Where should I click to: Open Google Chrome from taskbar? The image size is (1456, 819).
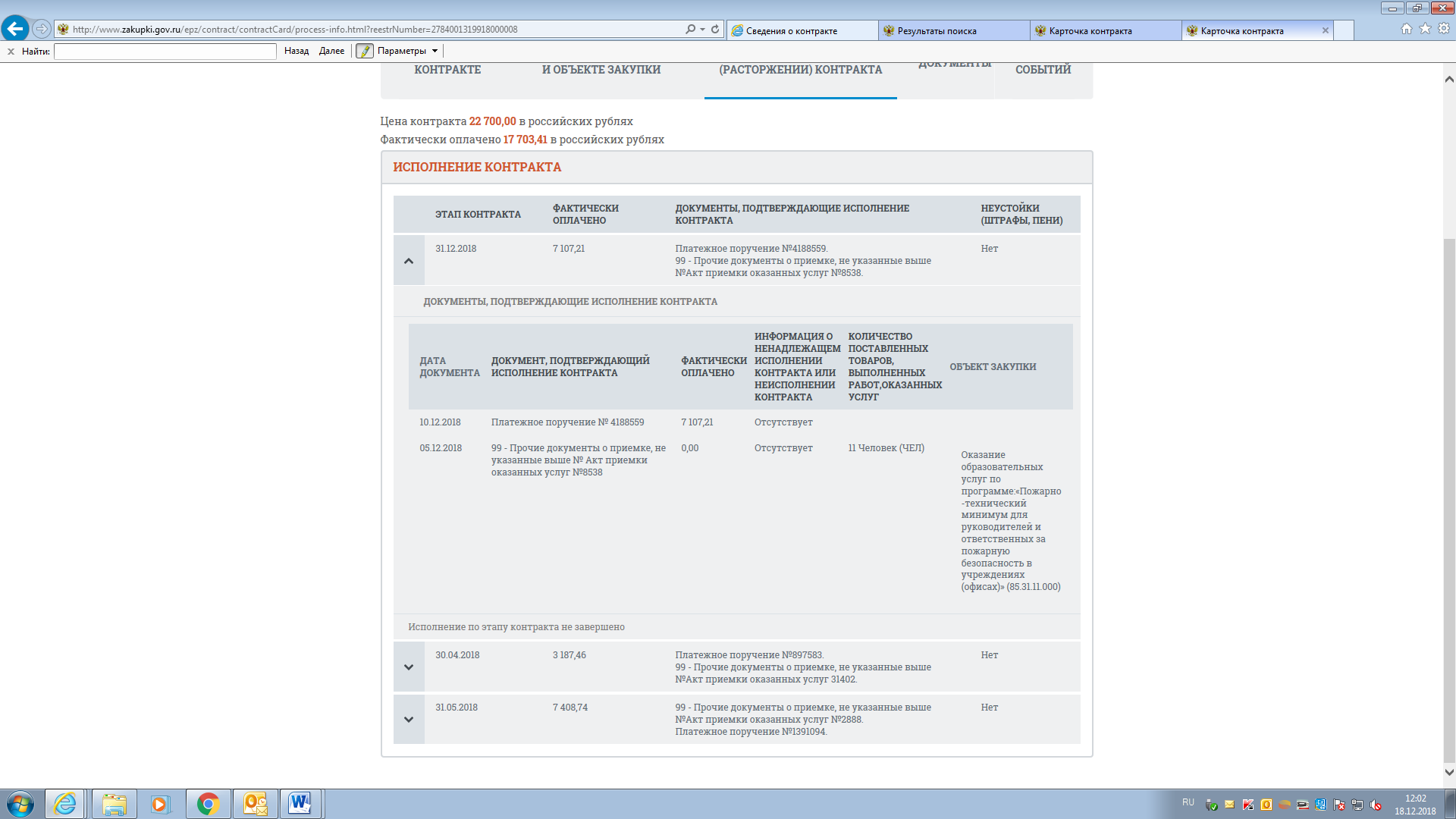pyautogui.click(x=208, y=804)
